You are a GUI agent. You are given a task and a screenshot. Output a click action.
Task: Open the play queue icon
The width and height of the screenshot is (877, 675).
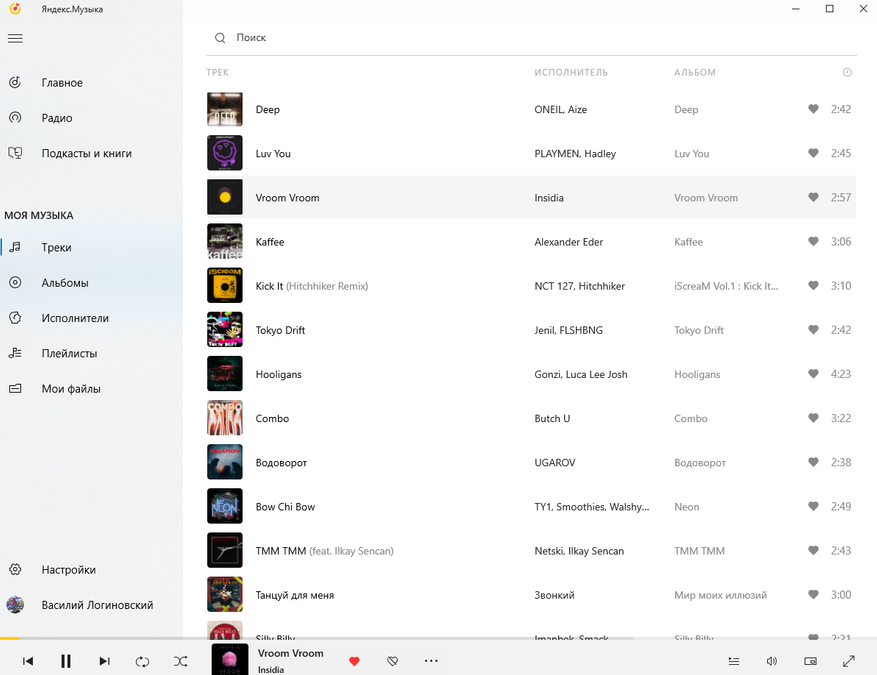(734, 662)
